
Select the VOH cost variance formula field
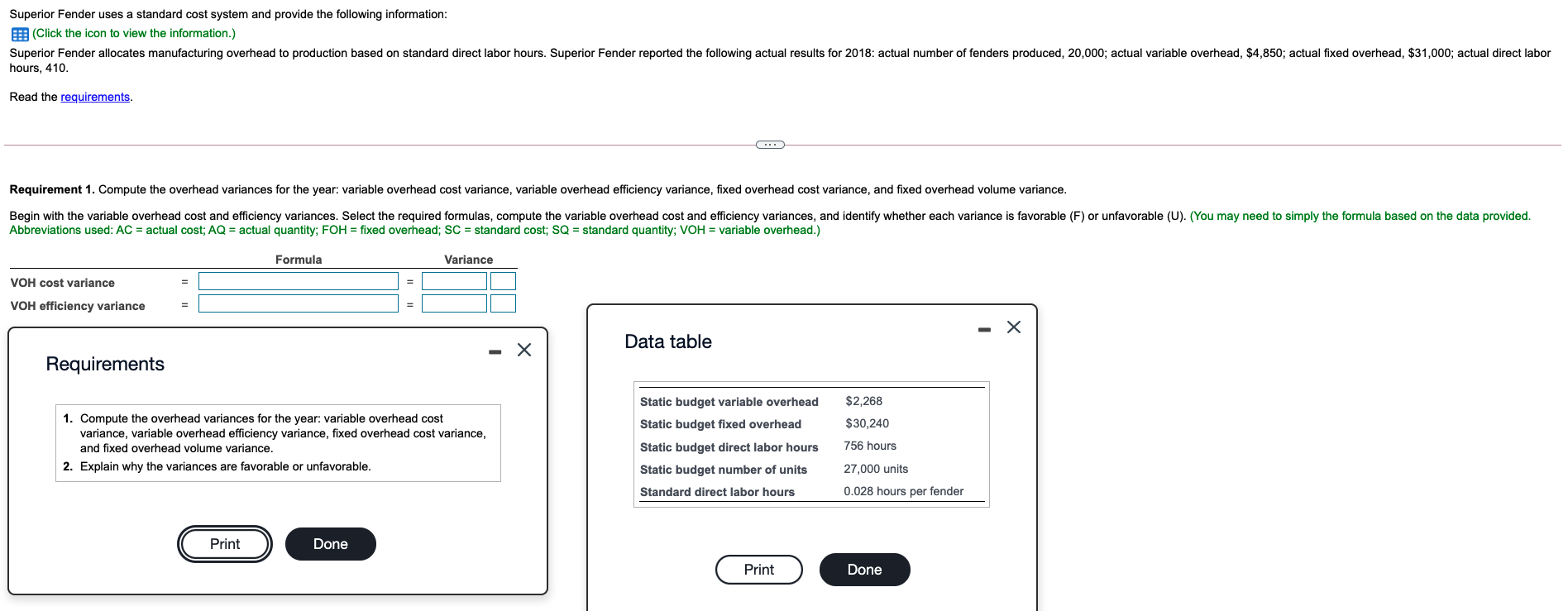click(x=299, y=282)
